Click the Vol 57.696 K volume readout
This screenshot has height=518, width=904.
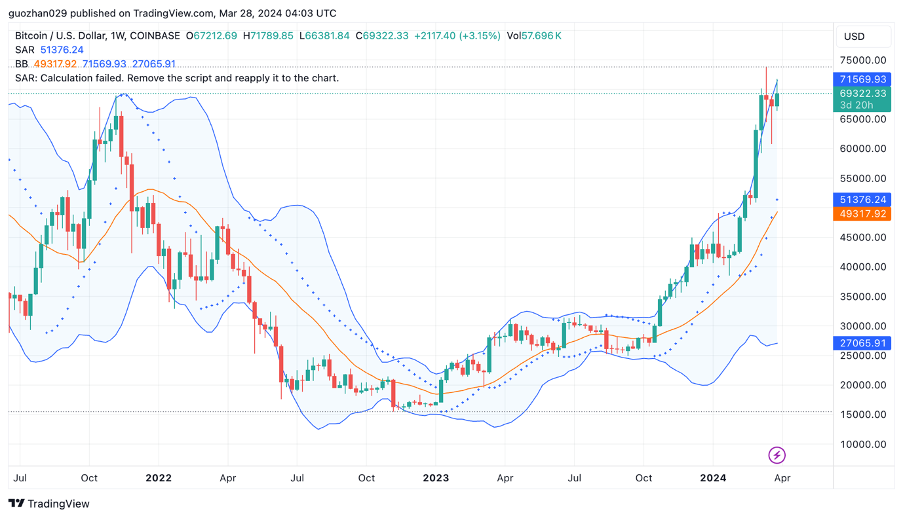click(x=533, y=35)
